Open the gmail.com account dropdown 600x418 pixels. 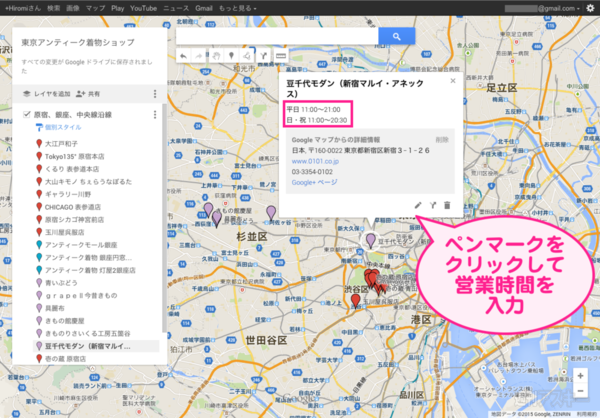[x=542, y=8]
